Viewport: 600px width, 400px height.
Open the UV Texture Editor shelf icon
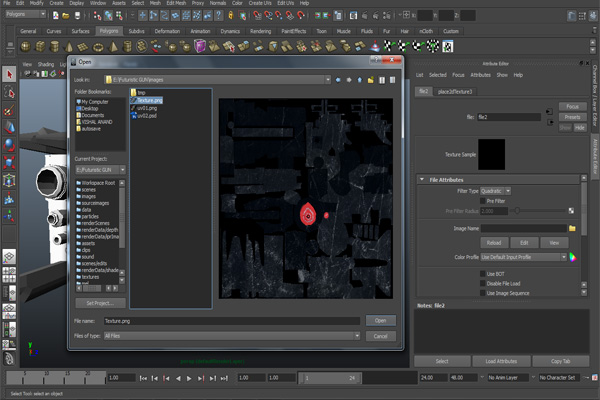(448, 47)
